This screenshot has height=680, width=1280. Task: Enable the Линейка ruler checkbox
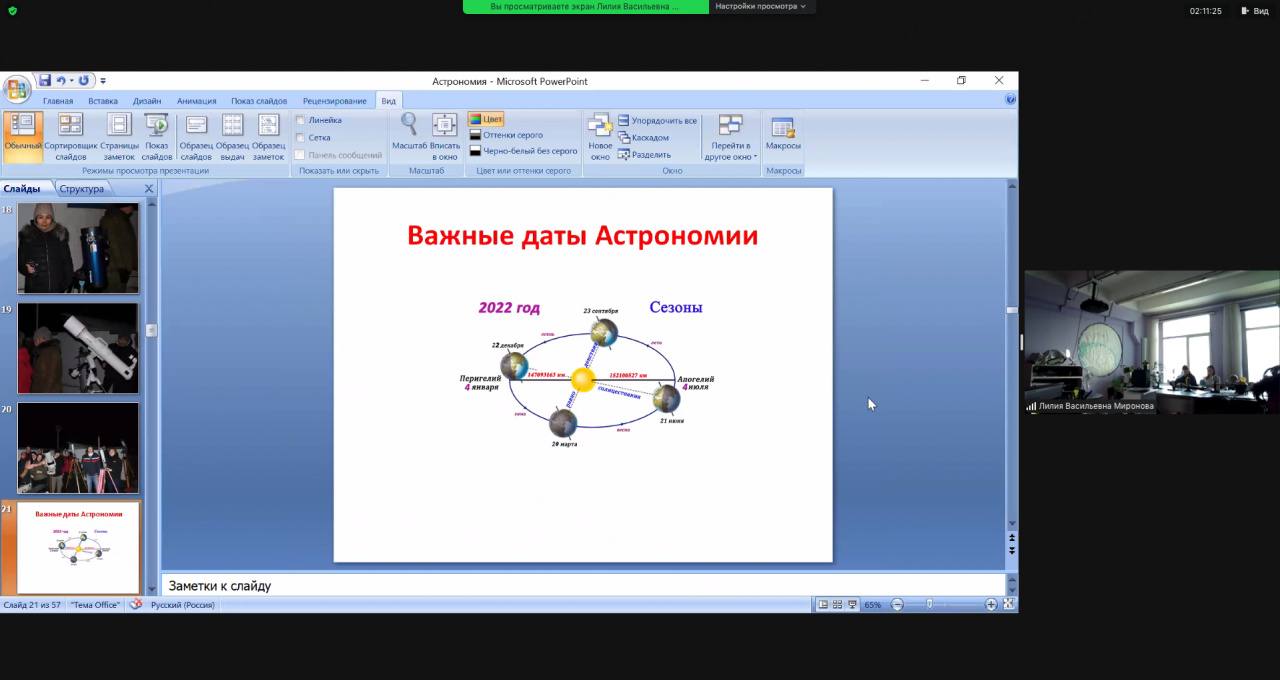[300, 120]
